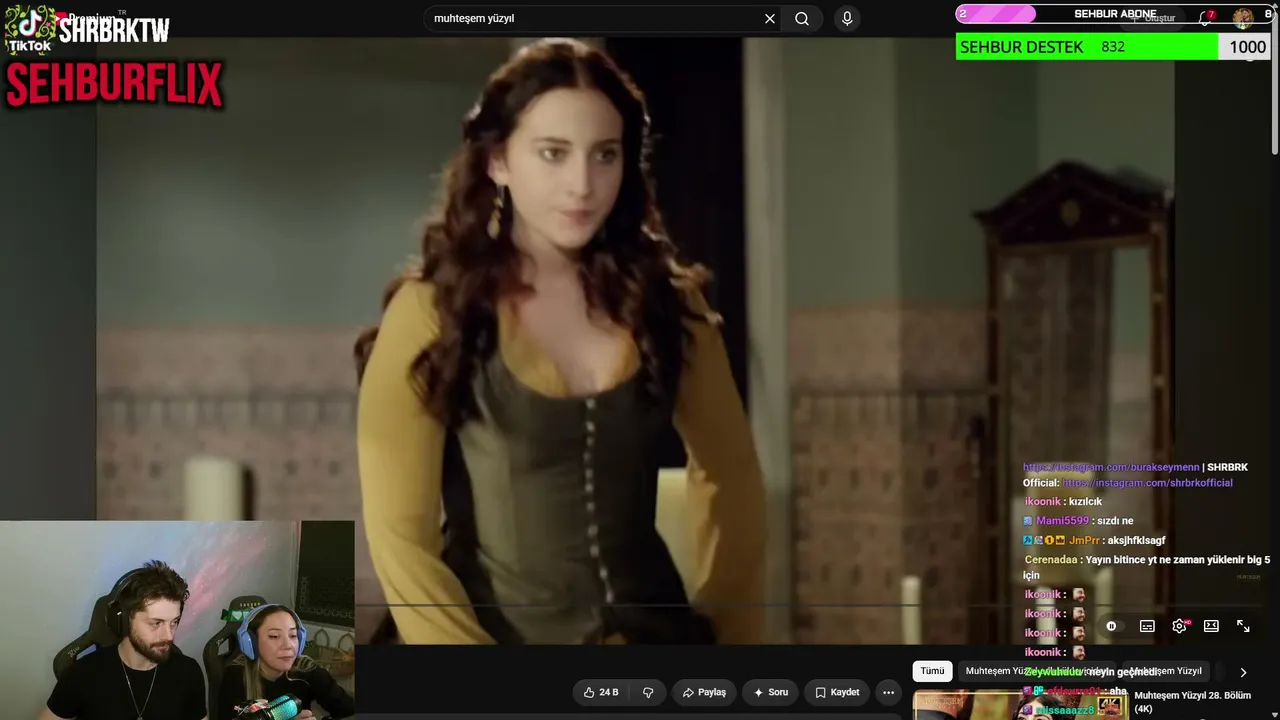The width and height of the screenshot is (1280, 720).
Task: Click the magnifier search button
Action: pos(802,18)
